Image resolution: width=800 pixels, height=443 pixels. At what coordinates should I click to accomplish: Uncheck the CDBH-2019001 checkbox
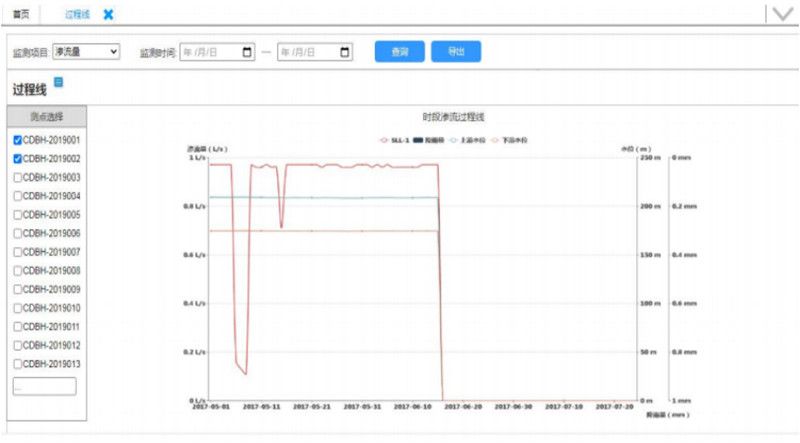click(17, 140)
